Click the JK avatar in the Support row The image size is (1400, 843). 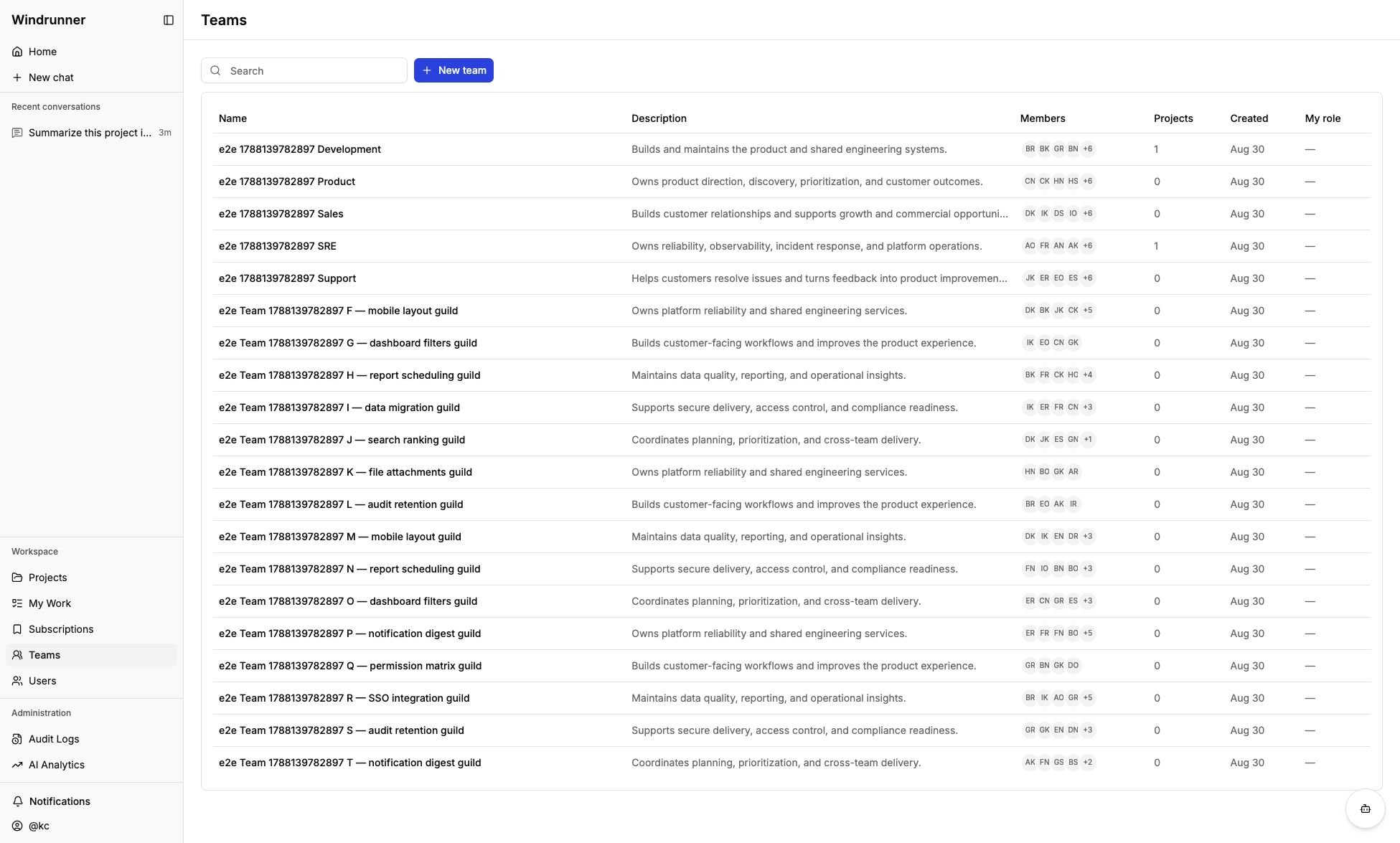1030,278
